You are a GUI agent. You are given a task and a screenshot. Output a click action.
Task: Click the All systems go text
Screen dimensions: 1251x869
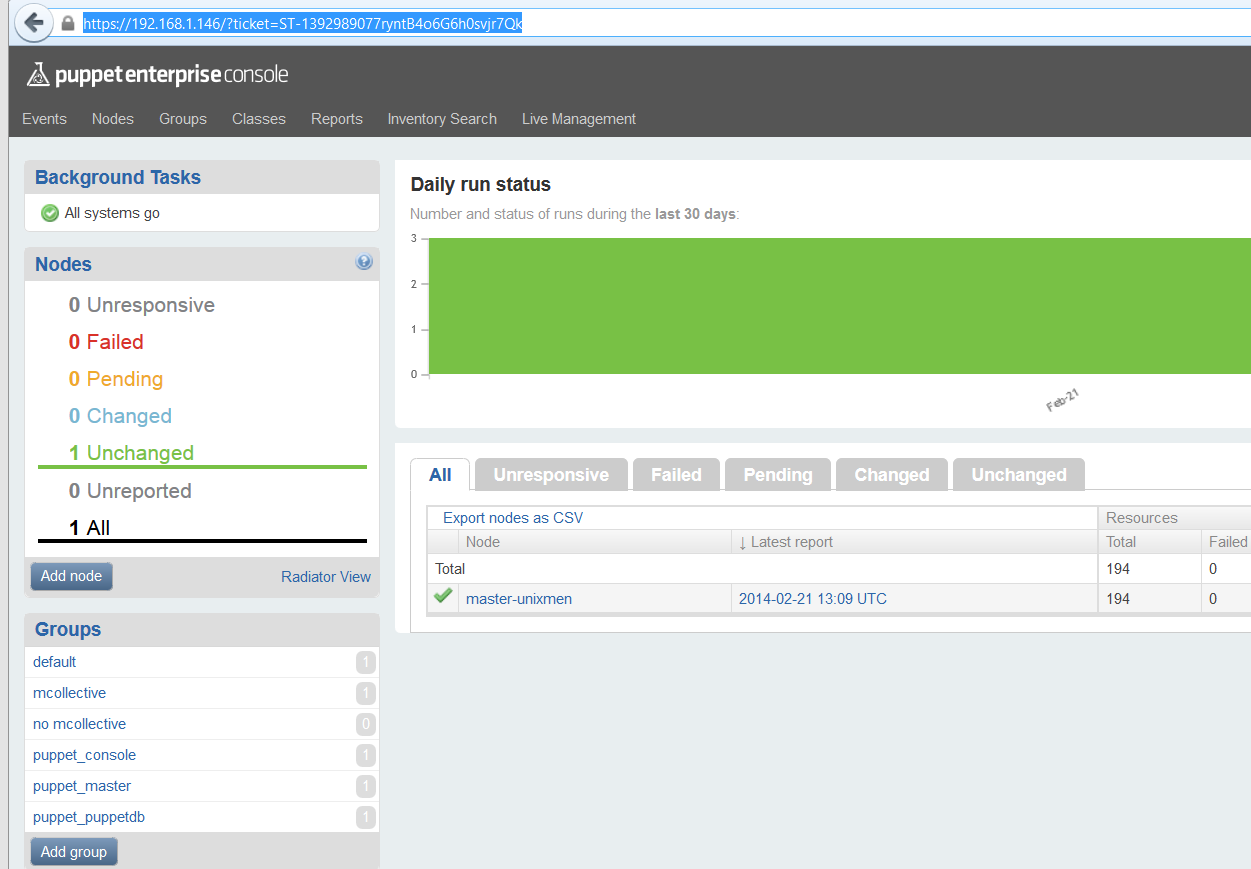112,213
